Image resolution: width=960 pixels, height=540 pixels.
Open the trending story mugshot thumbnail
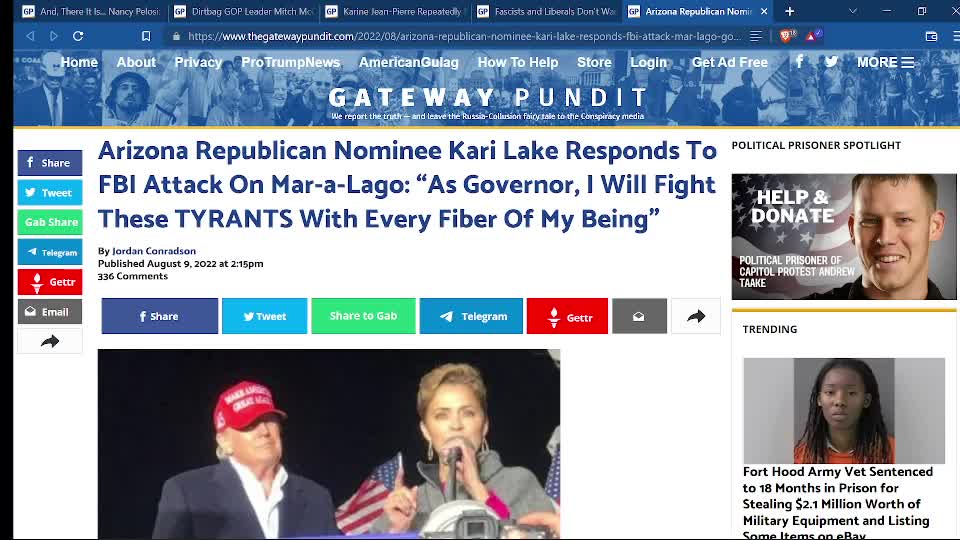coord(844,411)
